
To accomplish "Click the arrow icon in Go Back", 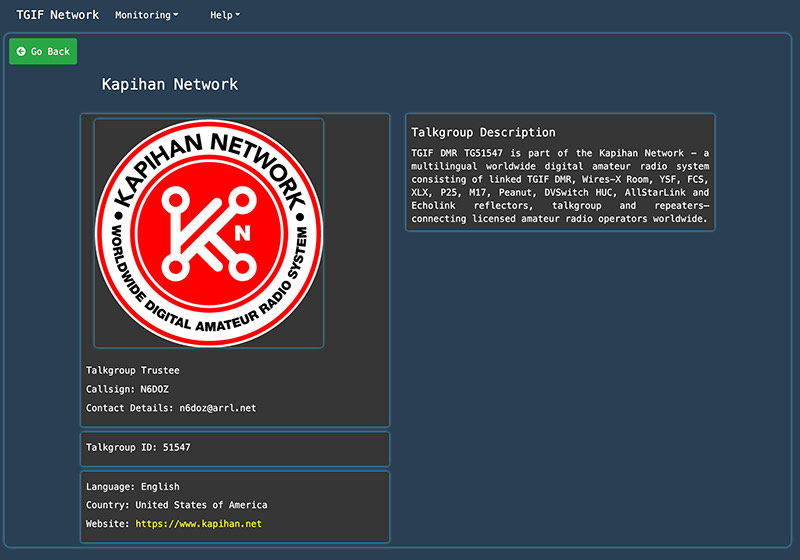I will pyautogui.click(x=21, y=52).
